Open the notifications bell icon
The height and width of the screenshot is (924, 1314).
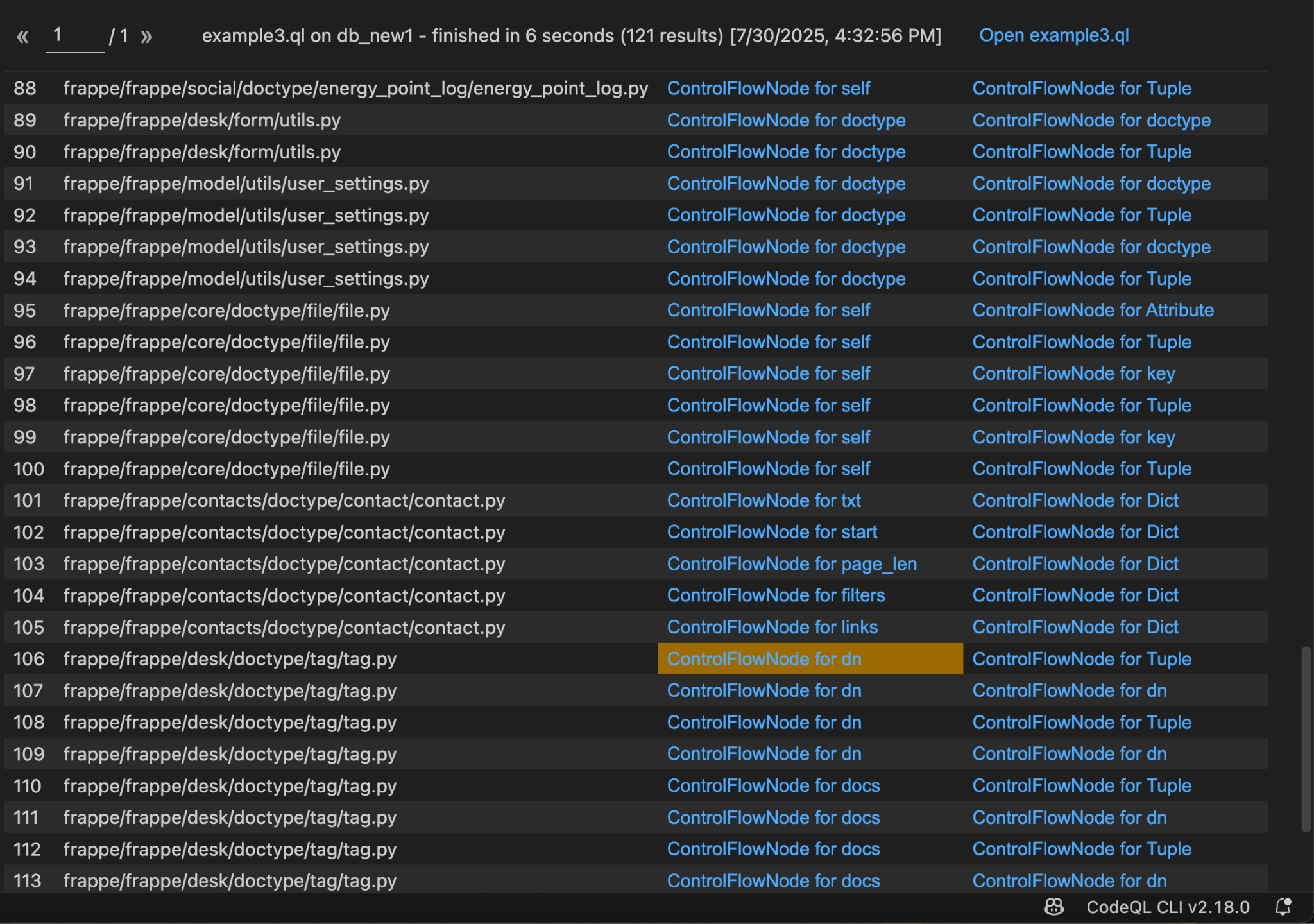click(x=1283, y=907)
